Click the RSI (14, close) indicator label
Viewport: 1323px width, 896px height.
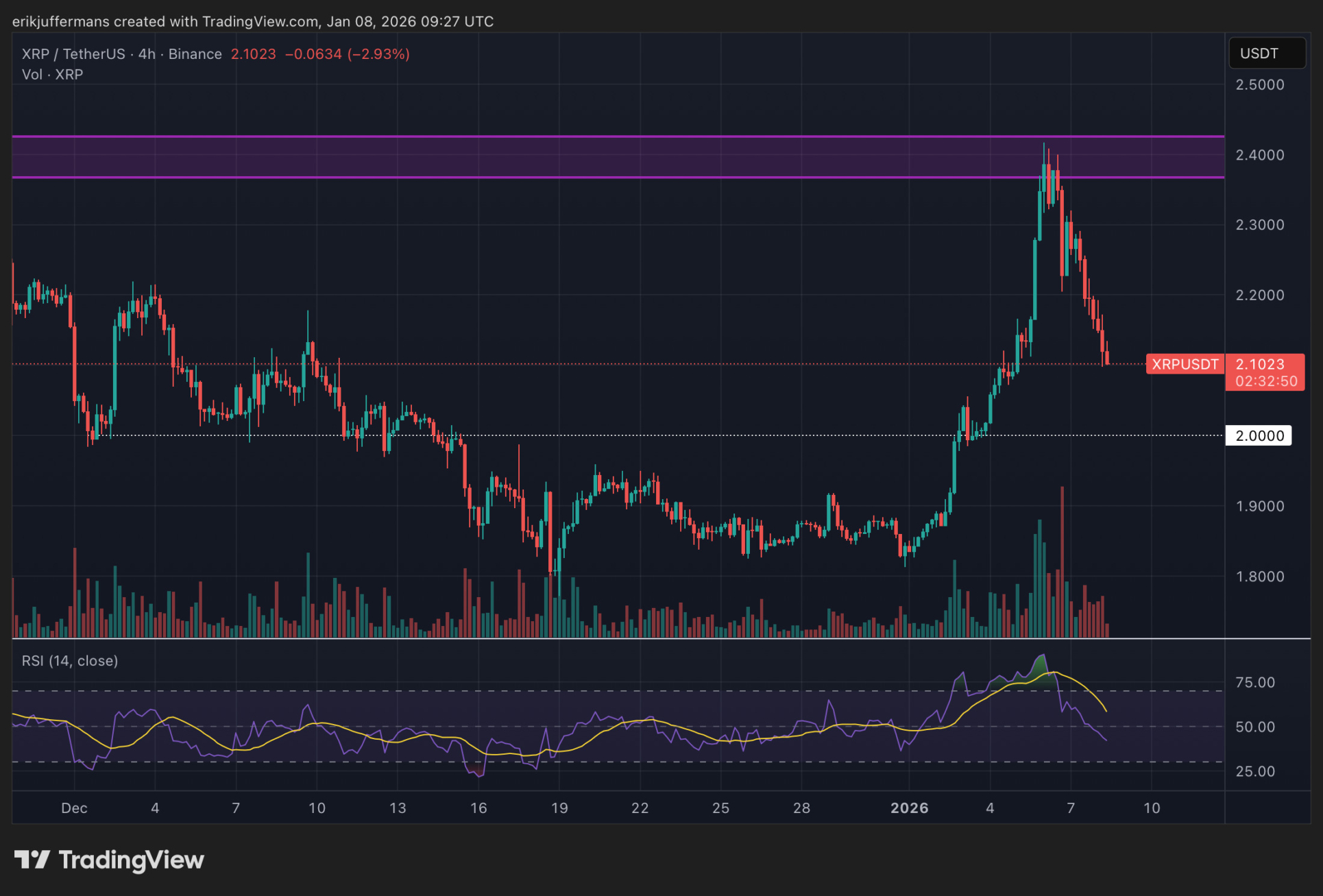70,661
